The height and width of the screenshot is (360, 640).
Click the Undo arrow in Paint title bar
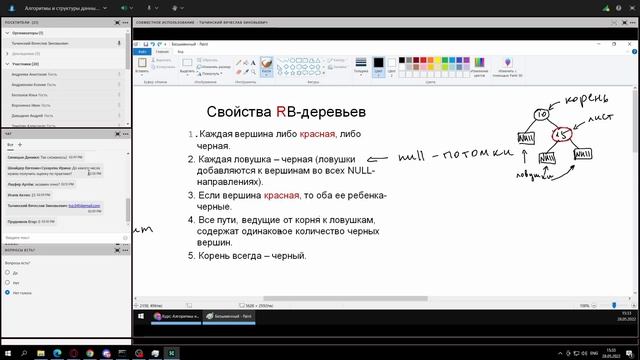pos(152,44)
